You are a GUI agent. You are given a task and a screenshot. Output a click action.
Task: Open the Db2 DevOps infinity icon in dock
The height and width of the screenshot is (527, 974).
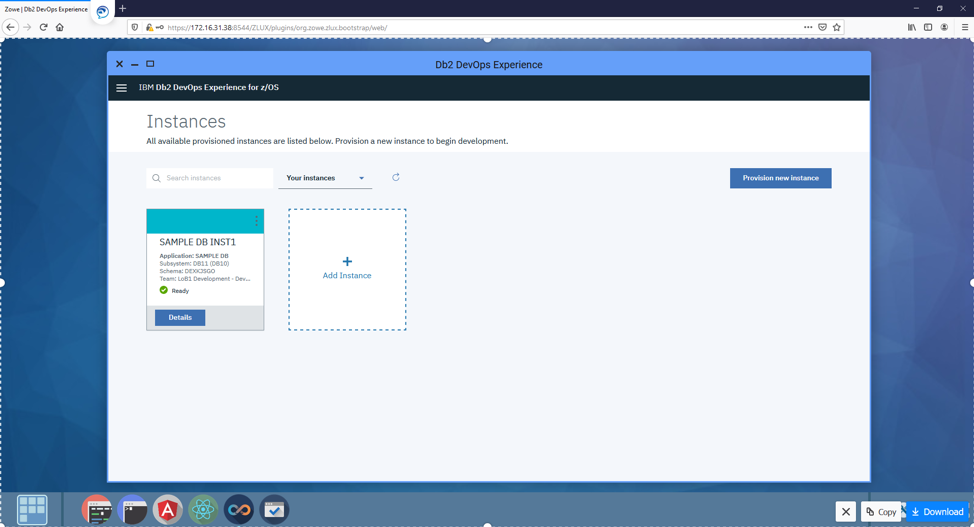coord(239,510)
